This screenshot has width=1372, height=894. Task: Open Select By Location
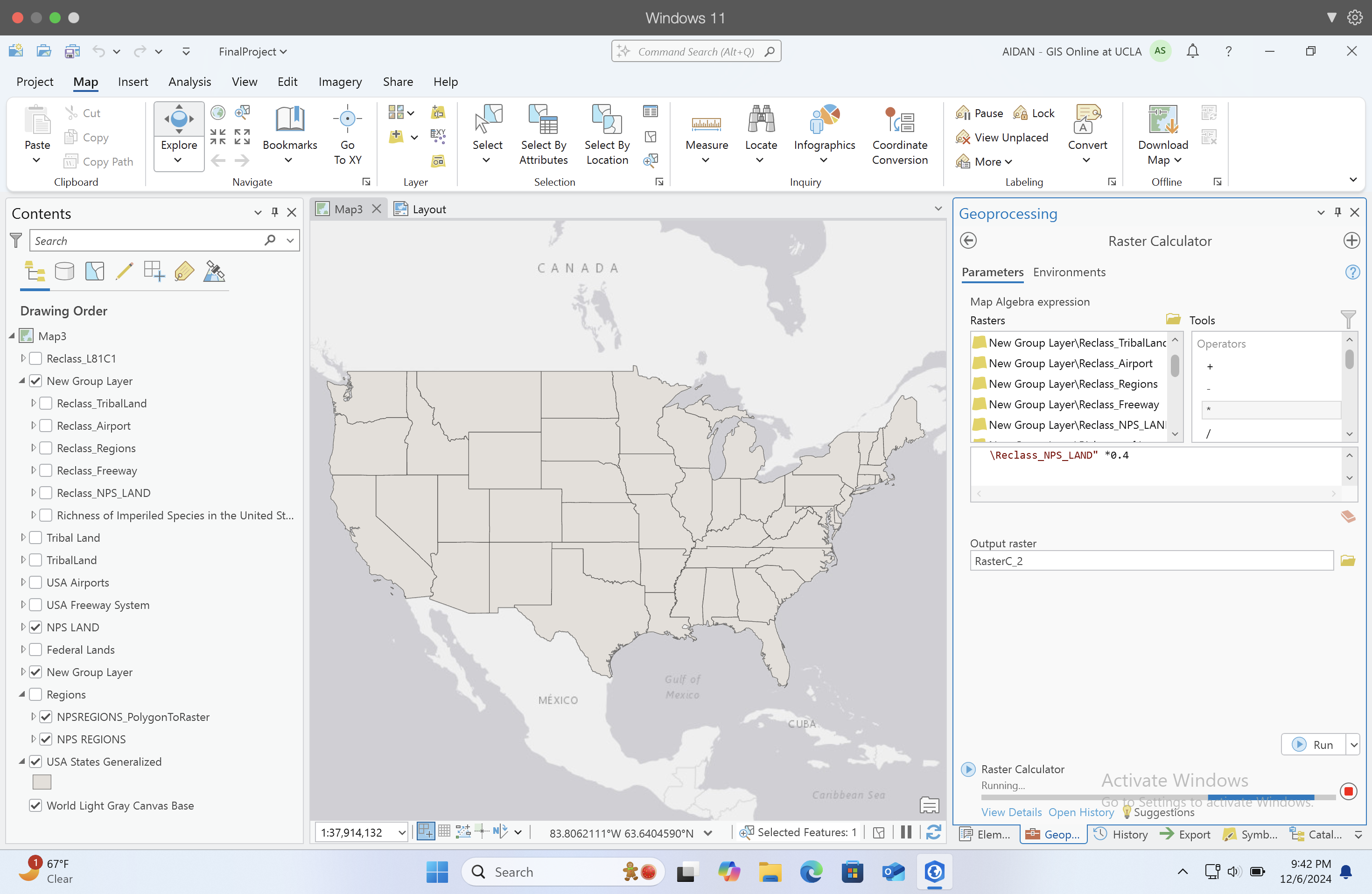pos(607,135)
